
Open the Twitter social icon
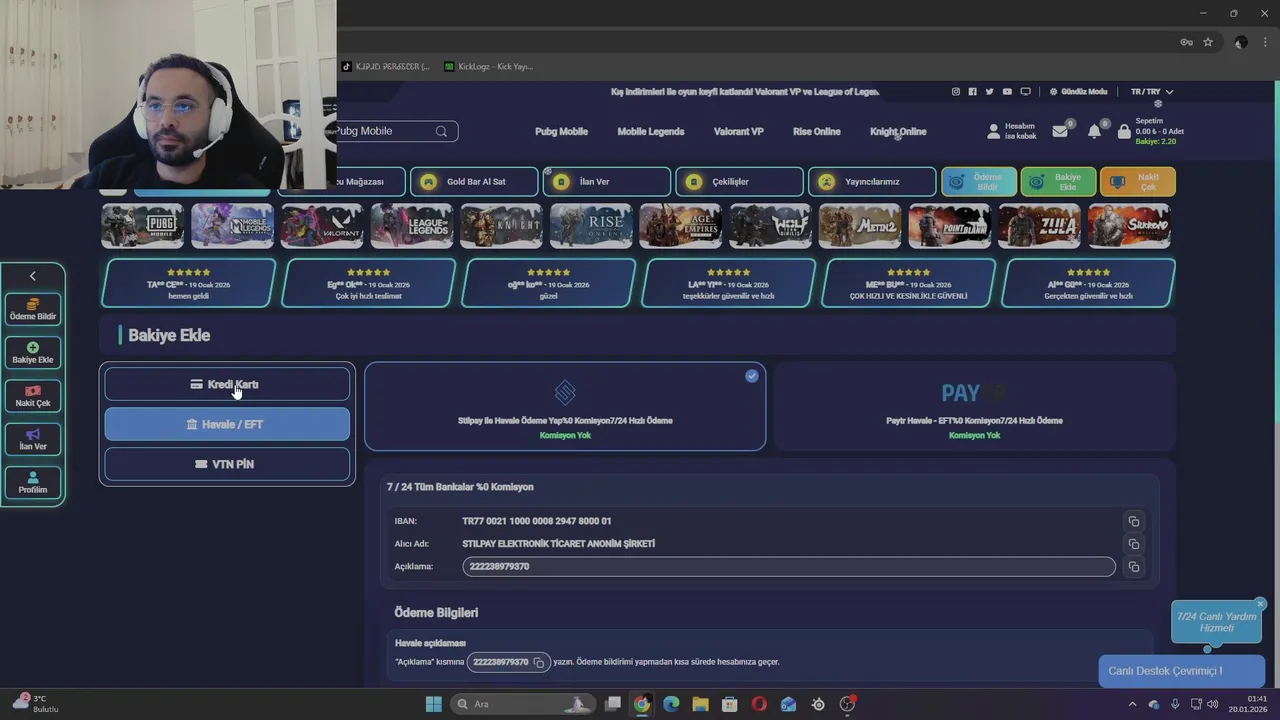point(989,92)
